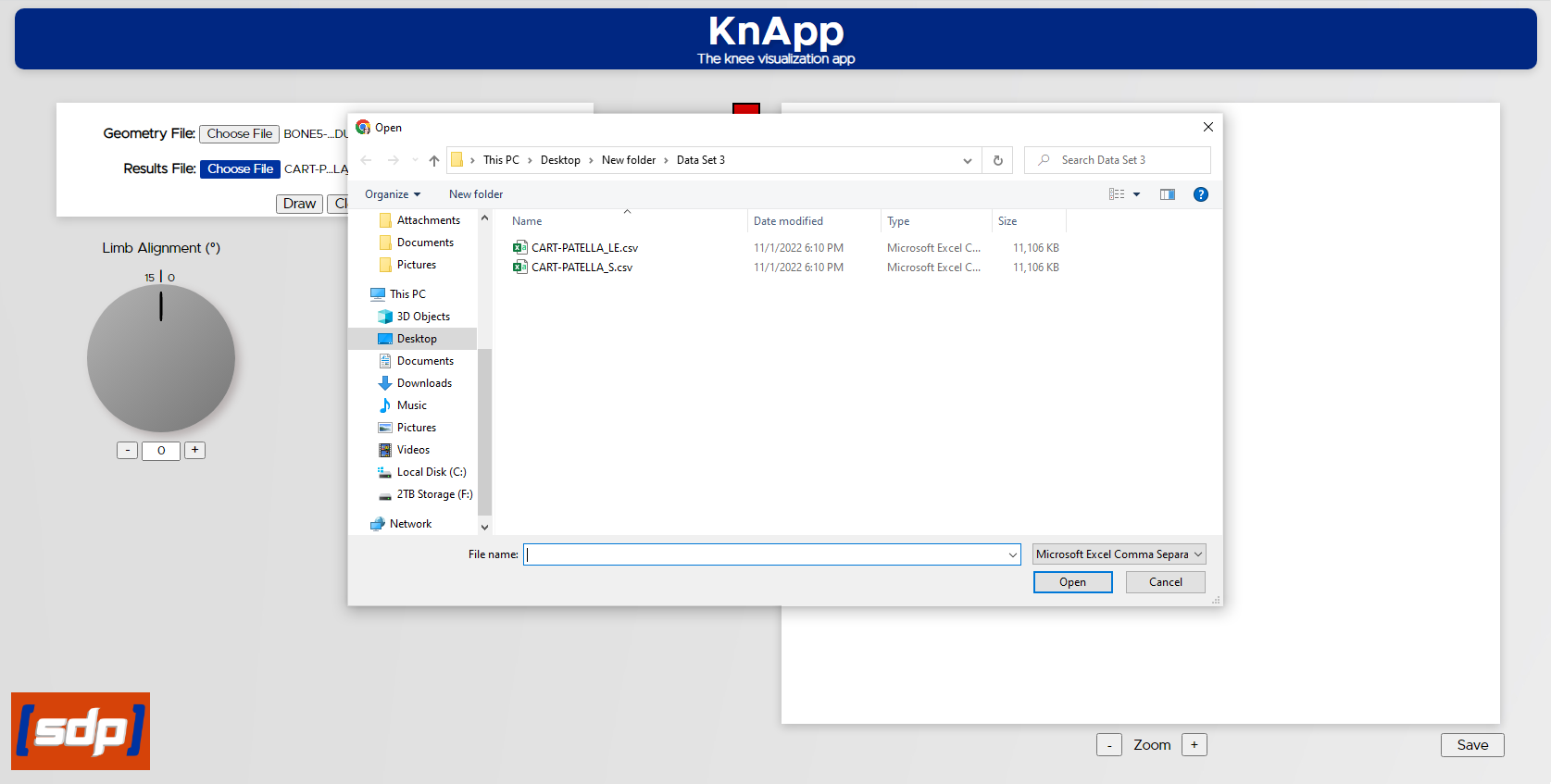This screenshot has height=784, width=1551.
Task: Select the yellow Pictures folder in Quick access
Action: [407, 265]
